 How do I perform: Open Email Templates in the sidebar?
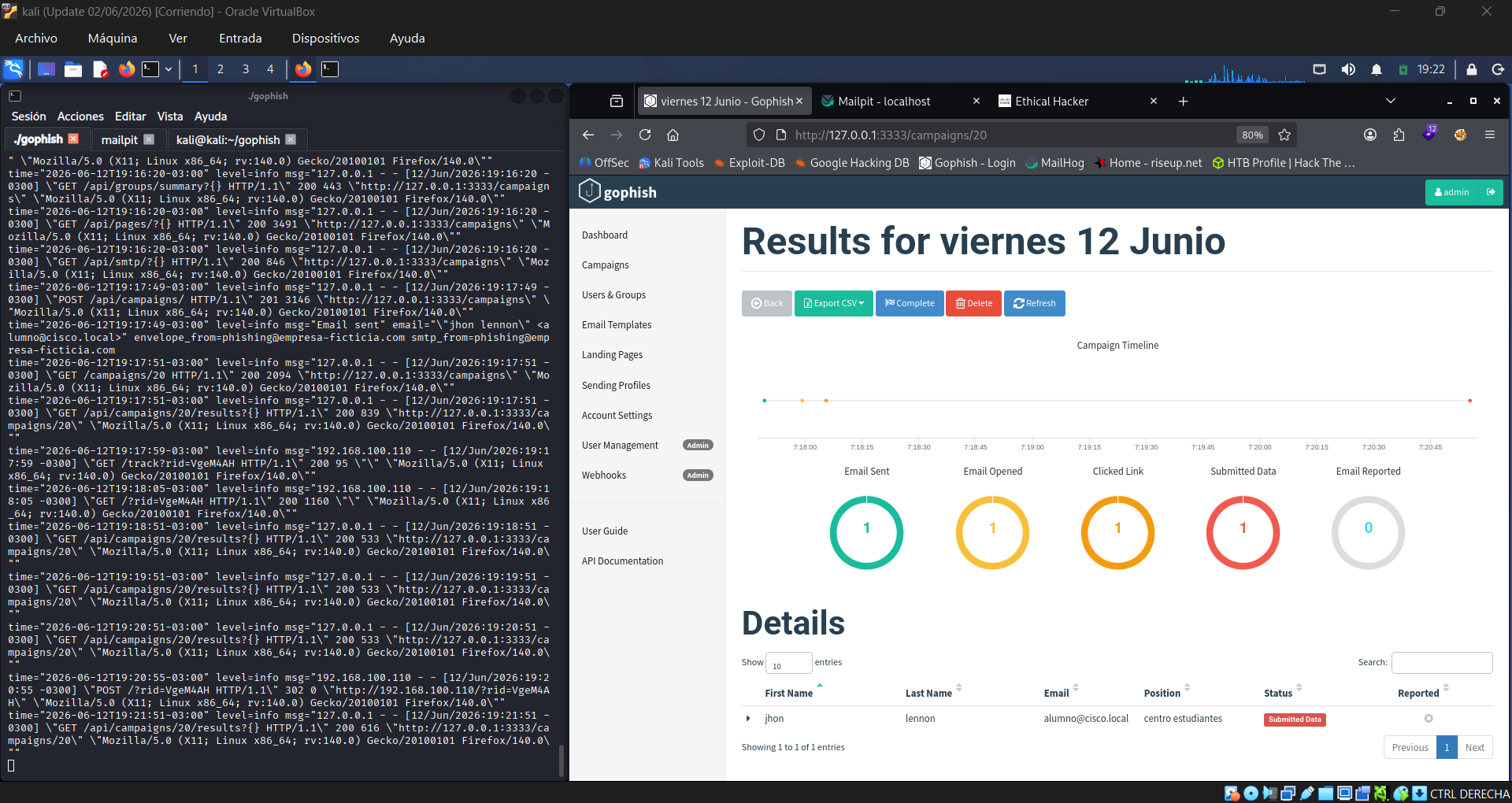pyautogui.click(x=617, y=324)
